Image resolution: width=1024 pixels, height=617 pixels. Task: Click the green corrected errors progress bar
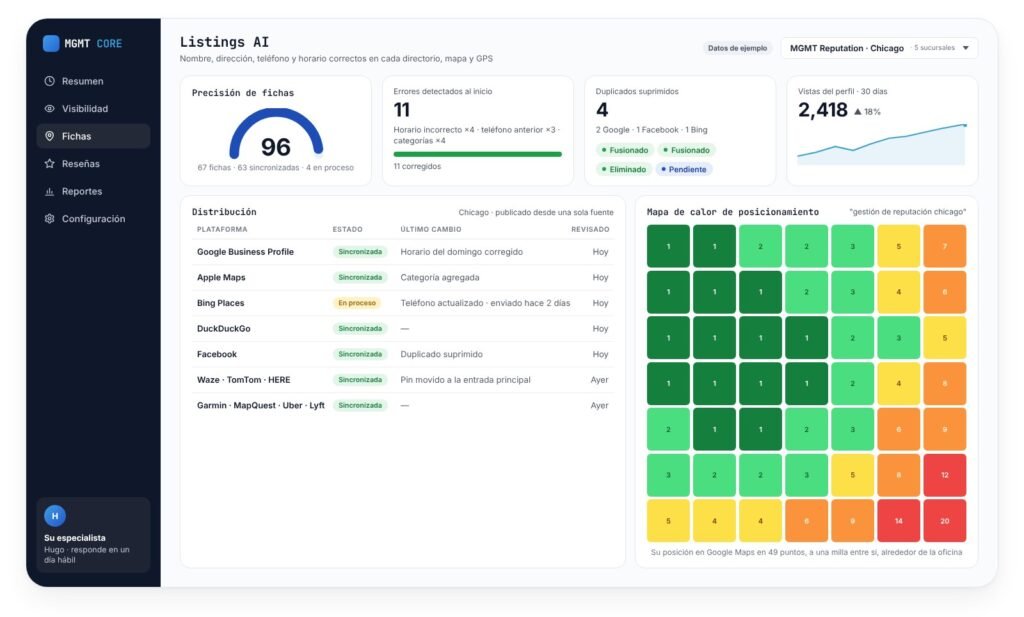[477, 154]
